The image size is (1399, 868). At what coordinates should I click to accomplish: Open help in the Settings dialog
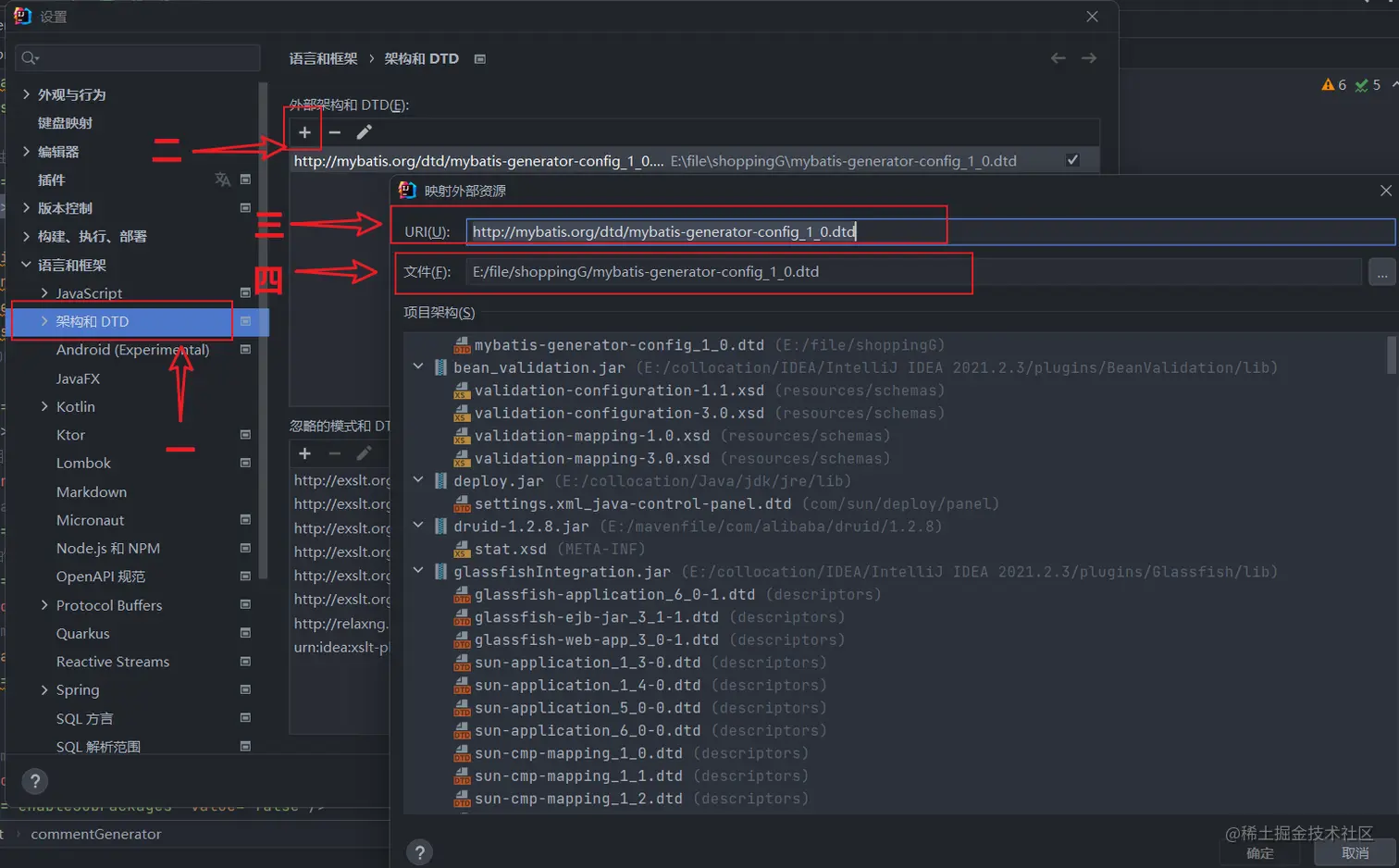(35, 782)
